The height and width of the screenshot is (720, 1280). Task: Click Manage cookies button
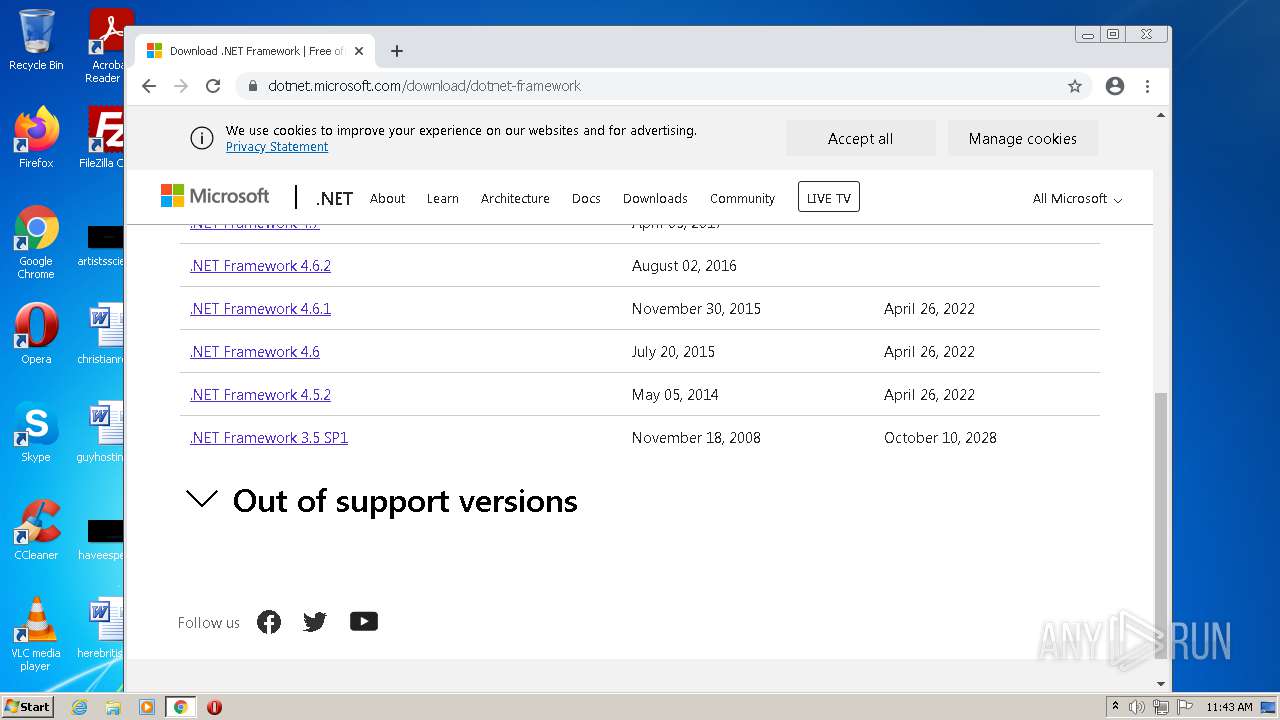pos(1022,139)
